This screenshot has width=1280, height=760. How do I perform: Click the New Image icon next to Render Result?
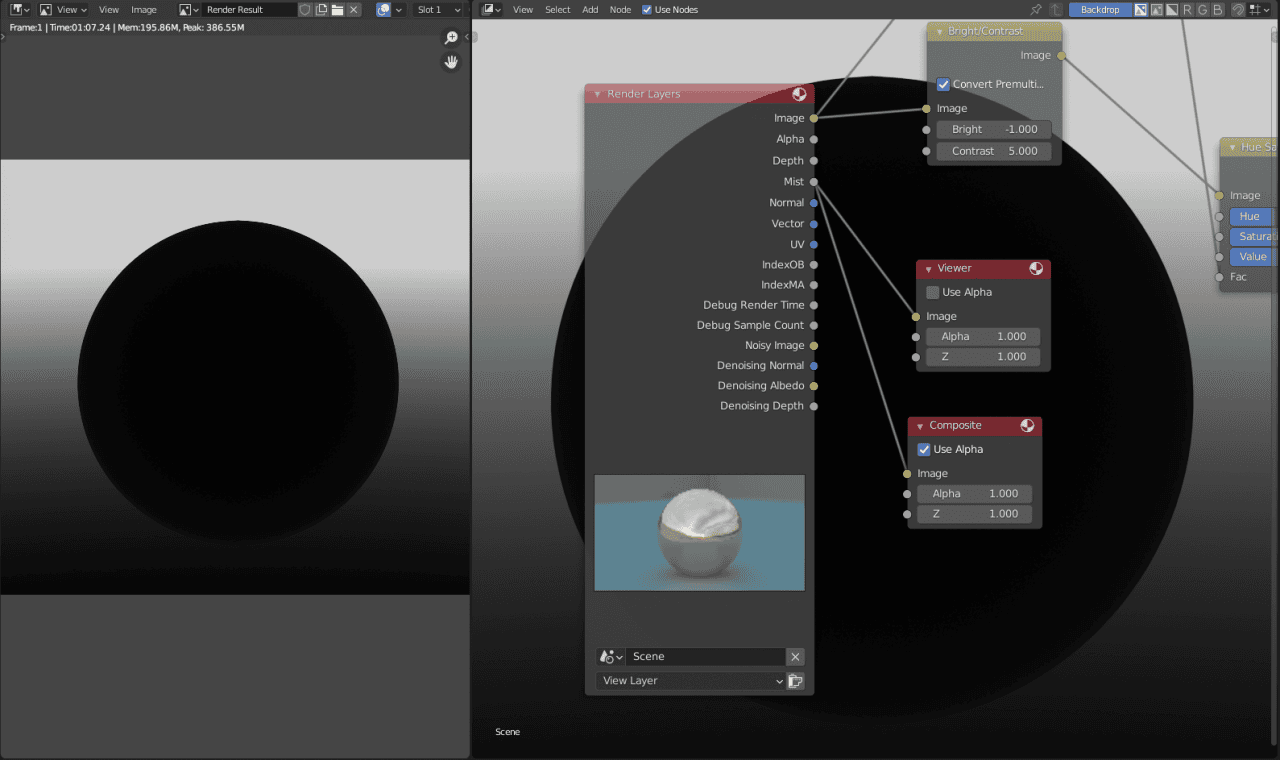coord(321,9)
